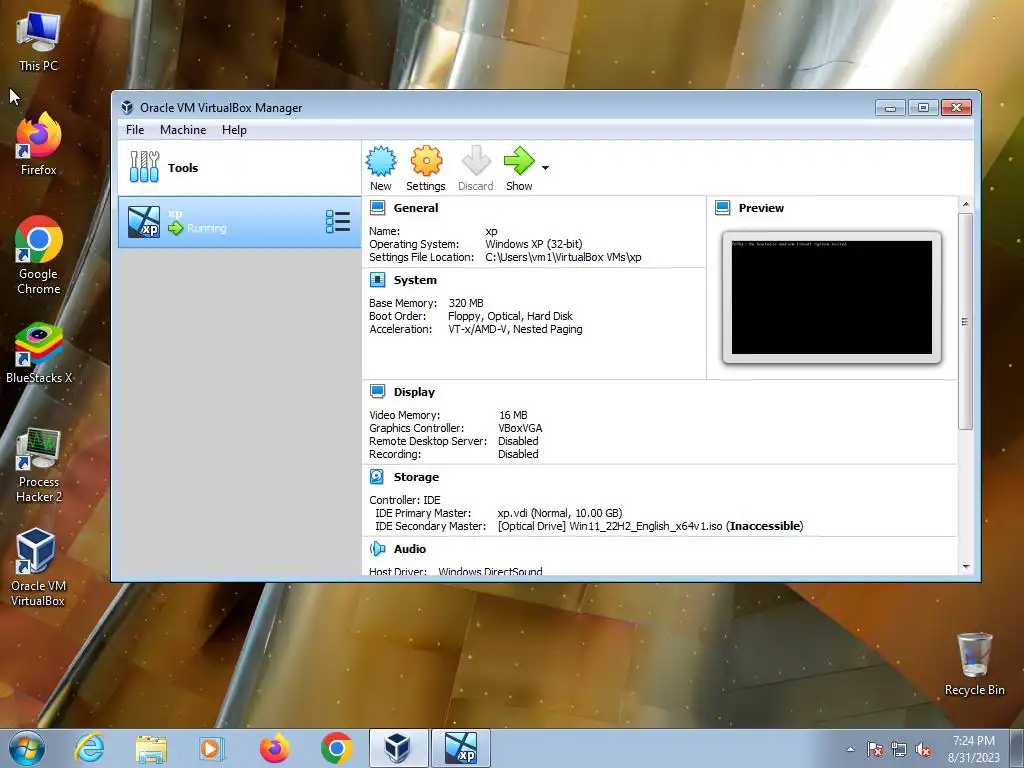The image size is (1024, 768).
Task: Click the Audio section speaker icon
Action: [377, 549]
